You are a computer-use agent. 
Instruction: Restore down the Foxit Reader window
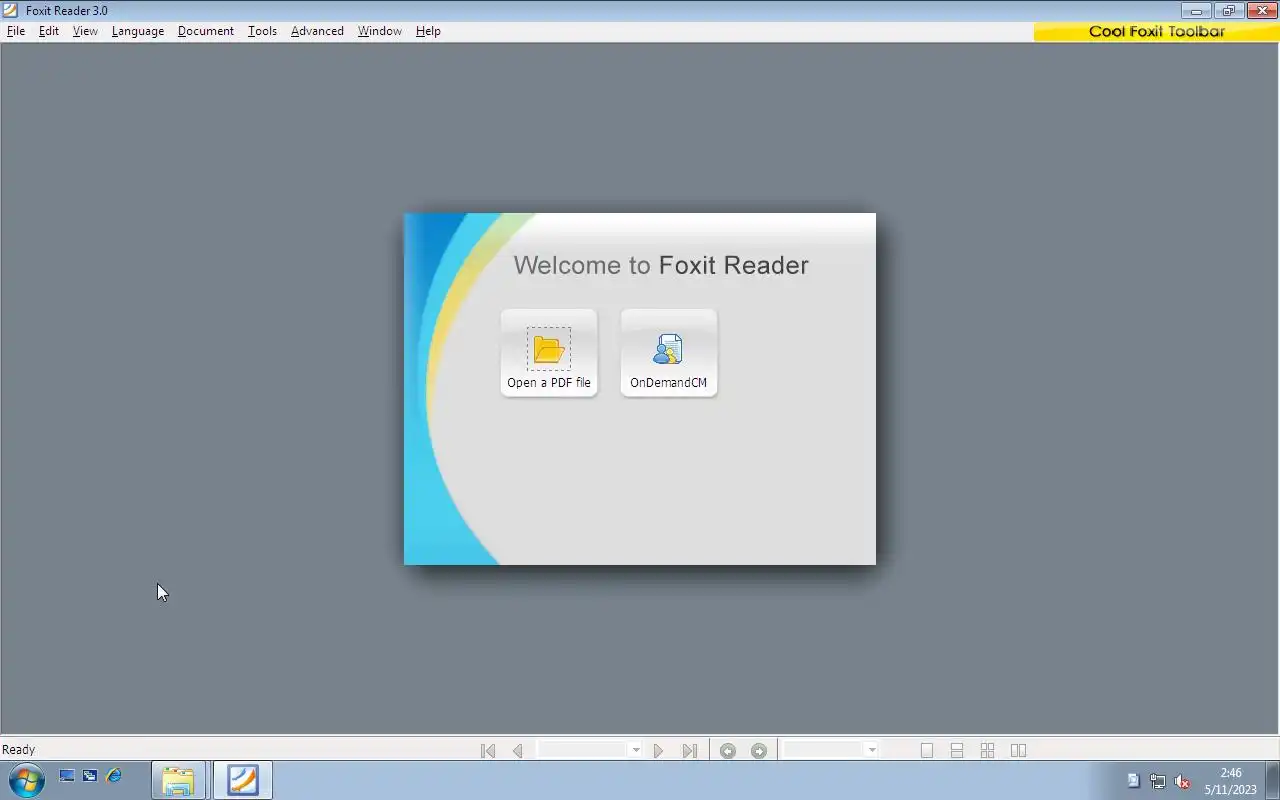1228,10
